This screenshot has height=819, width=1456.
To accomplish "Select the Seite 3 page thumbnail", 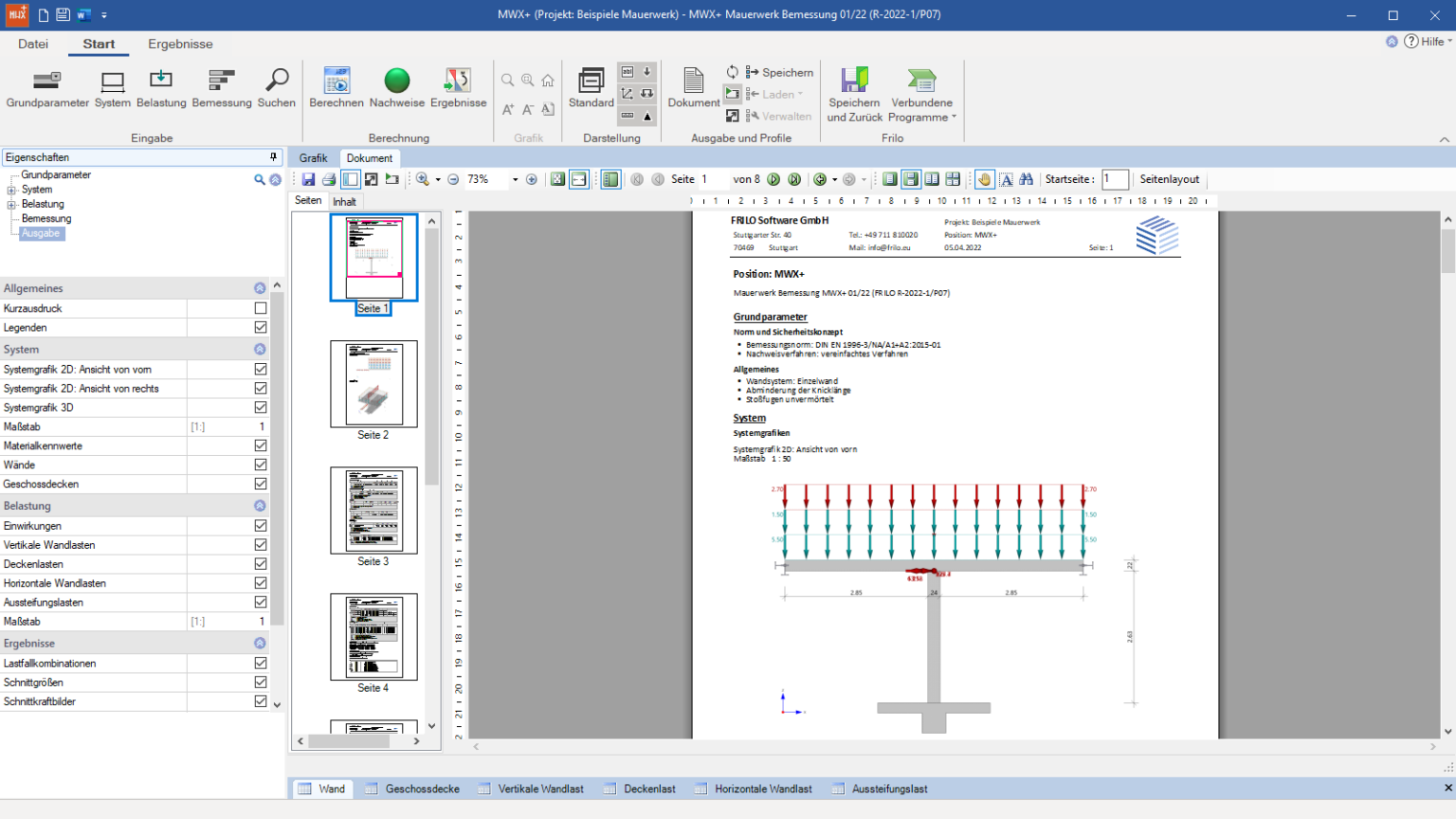I will click(373, 511).
